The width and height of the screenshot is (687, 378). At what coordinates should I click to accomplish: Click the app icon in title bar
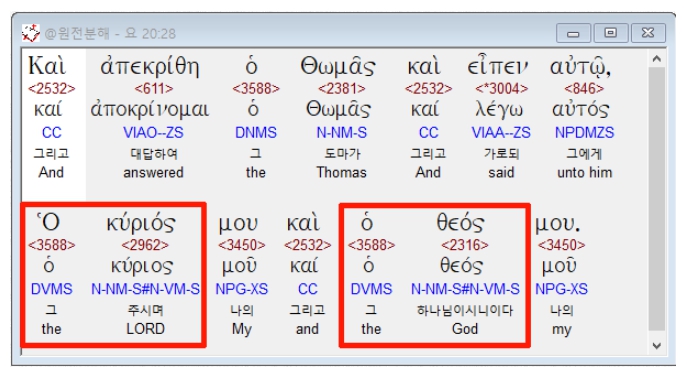[31, 33]
